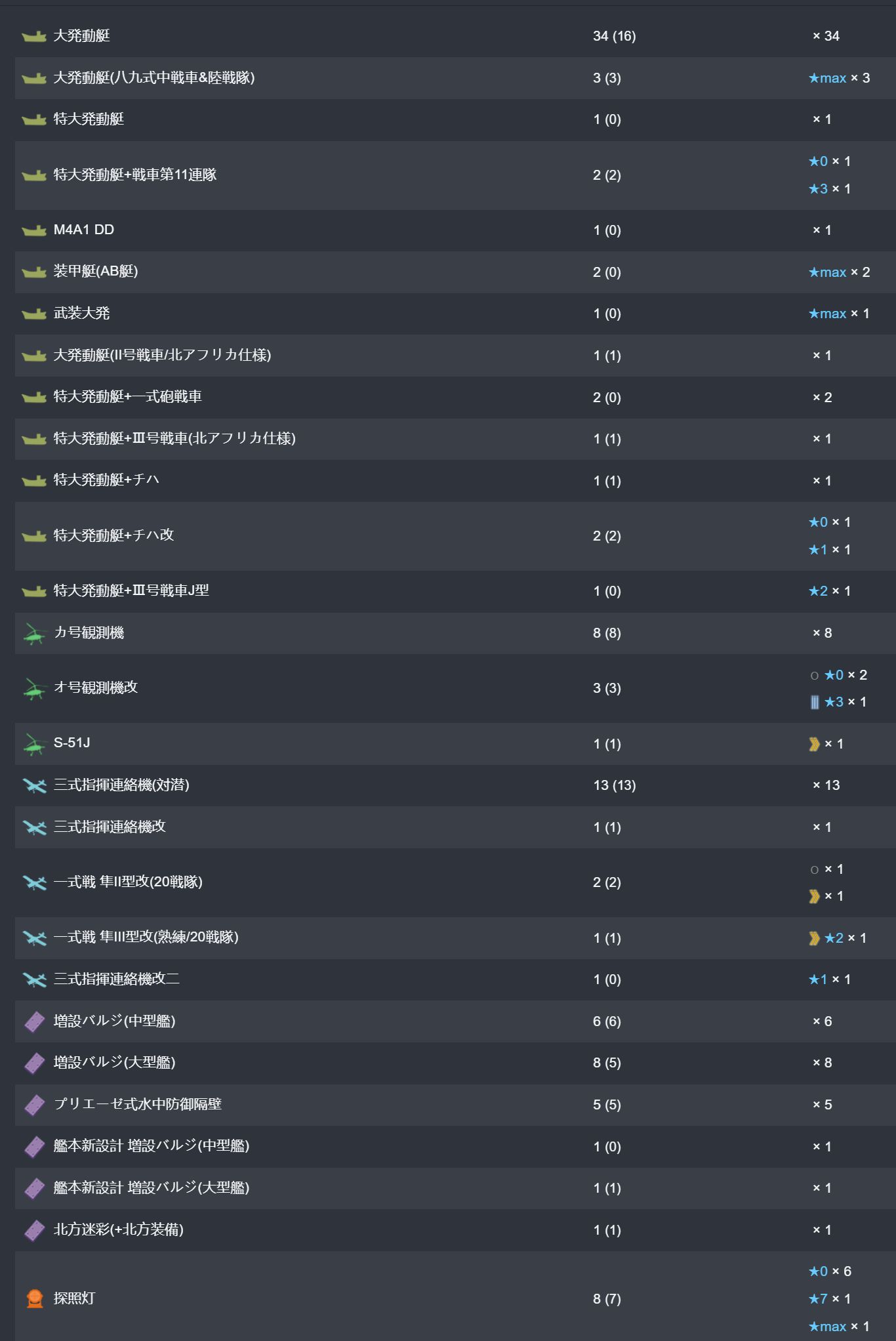Click the orange searchlight icon beside 探照灯
This screenshot has height=1341, width=896.
[x=35, y=1298]
